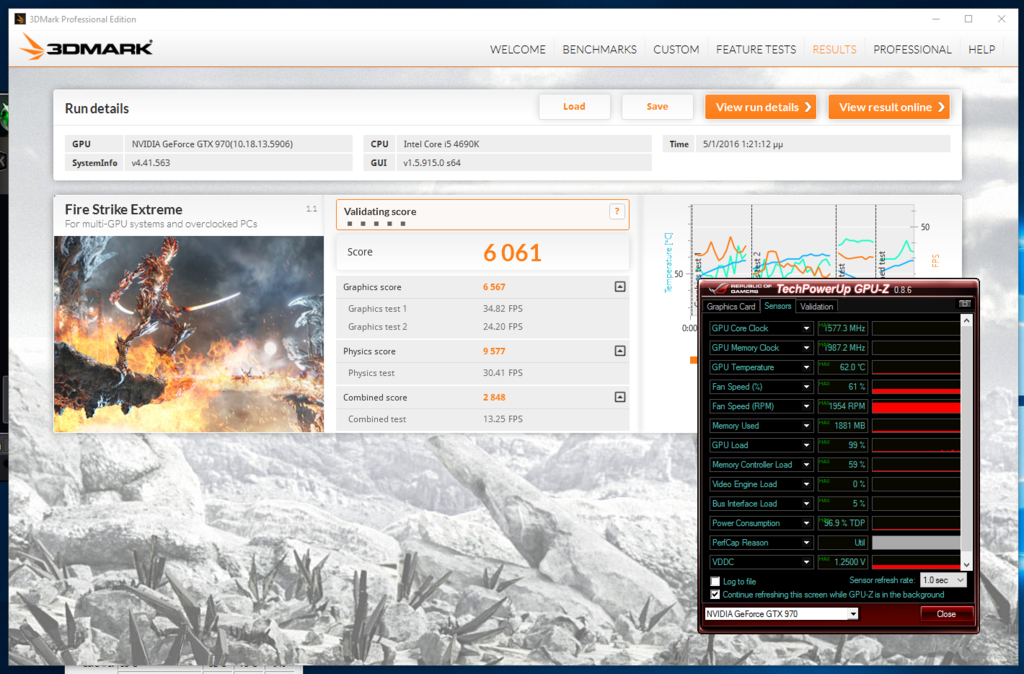Open the HELP tab

pos(981,50)
